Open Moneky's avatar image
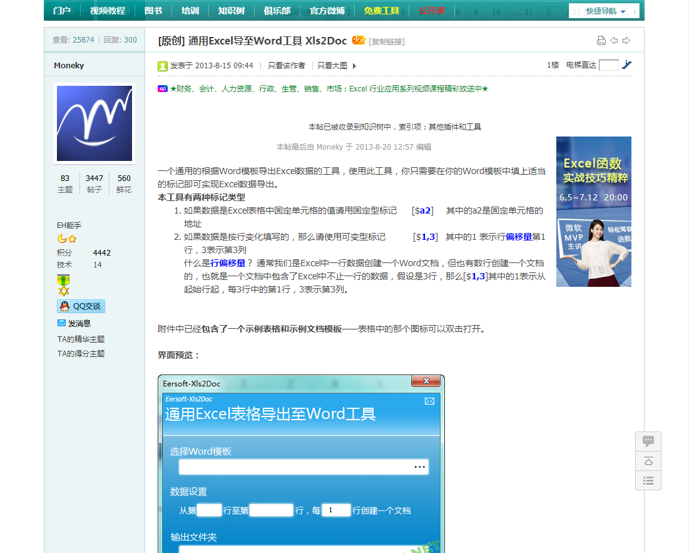 click(94, 124)
